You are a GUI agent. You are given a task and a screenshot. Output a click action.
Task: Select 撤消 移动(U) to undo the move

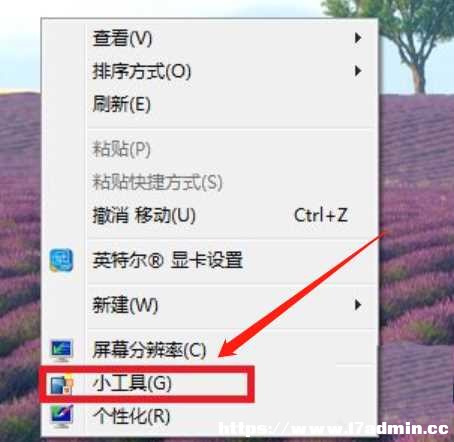(x=210, y=215)
